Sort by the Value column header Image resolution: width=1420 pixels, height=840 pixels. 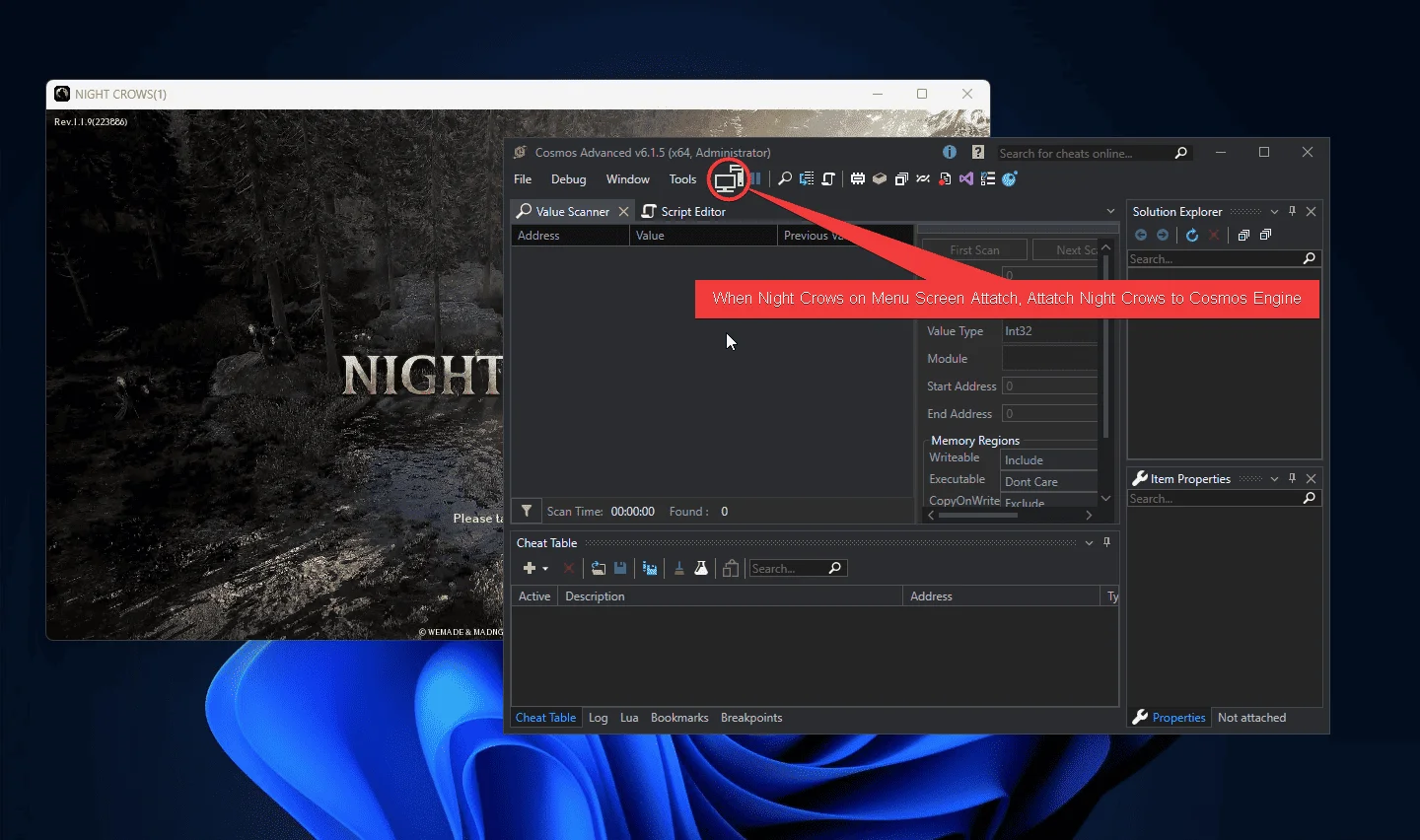coord(703,236)
